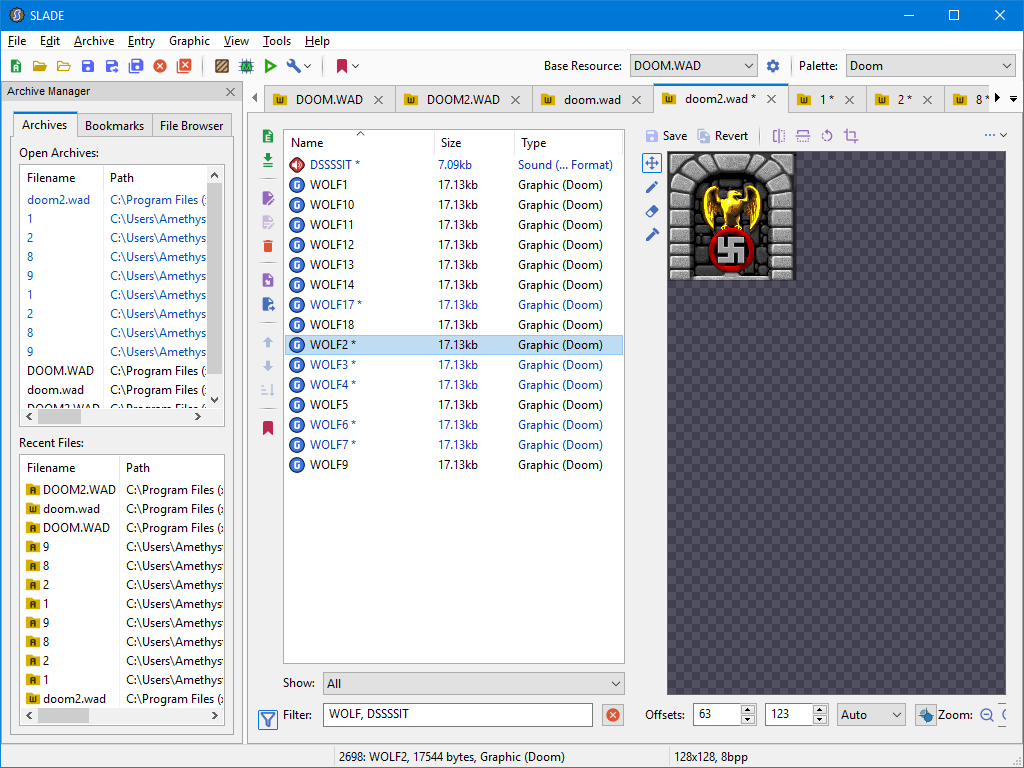This screenshot has width=1024, height=768.
Task: Click the Close archive red icon
Action: [160, 66]
